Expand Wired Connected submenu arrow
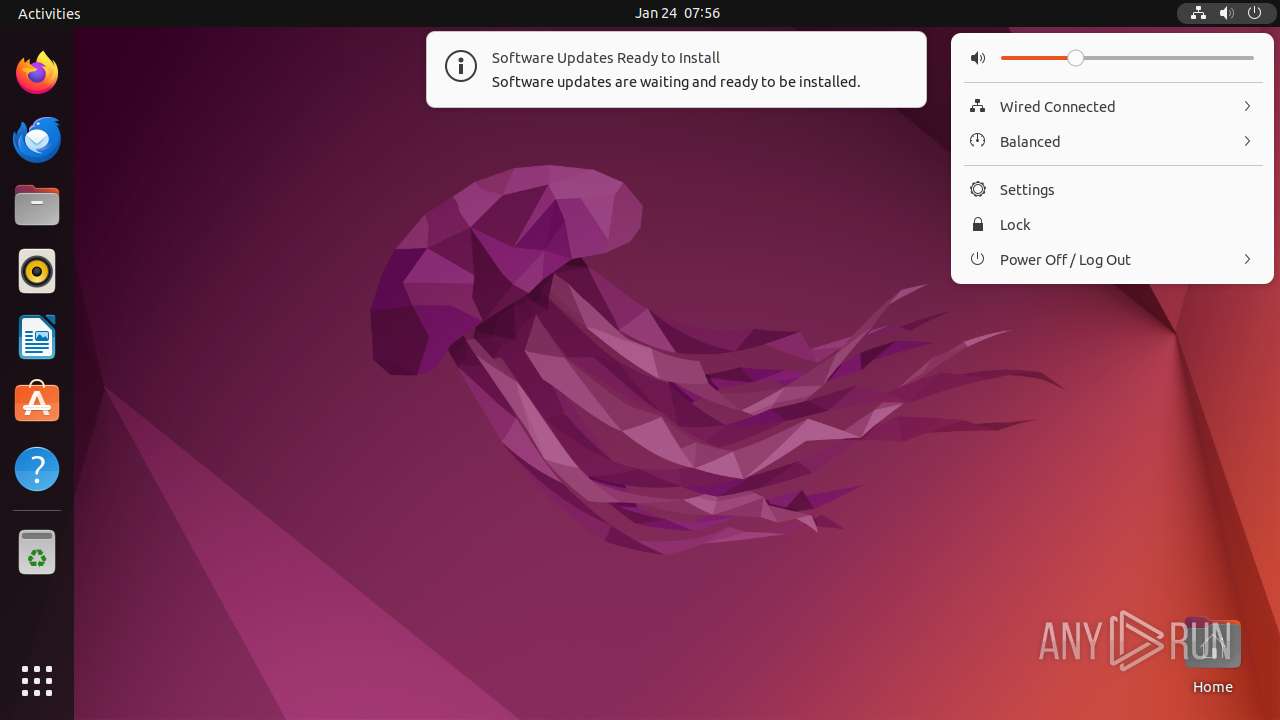 [x=1247, y=106]
